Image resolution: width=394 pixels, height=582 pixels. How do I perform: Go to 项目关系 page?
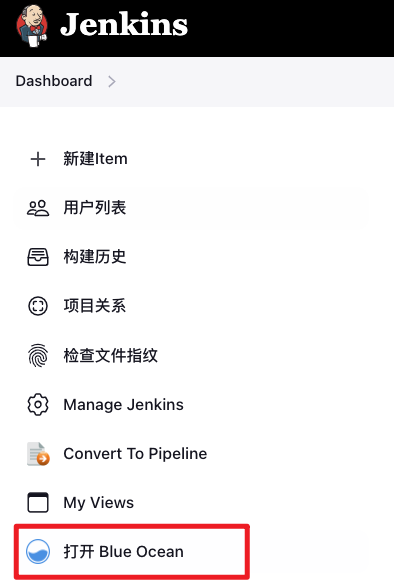coord(95,306)
